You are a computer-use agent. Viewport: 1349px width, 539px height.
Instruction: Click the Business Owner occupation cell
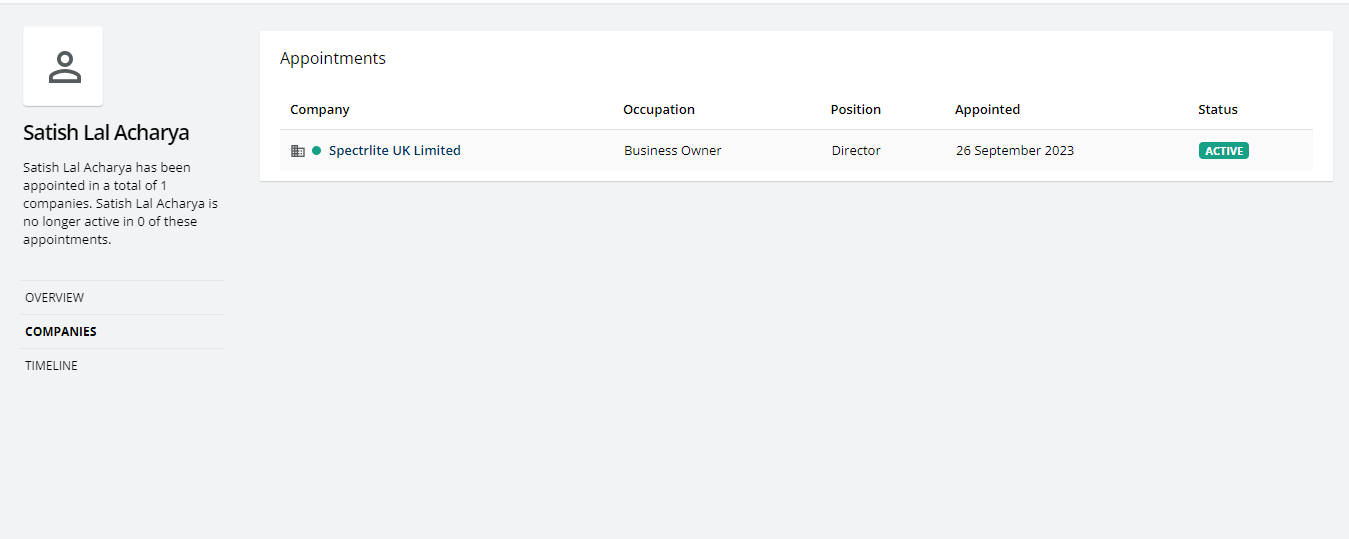[672, 151]
